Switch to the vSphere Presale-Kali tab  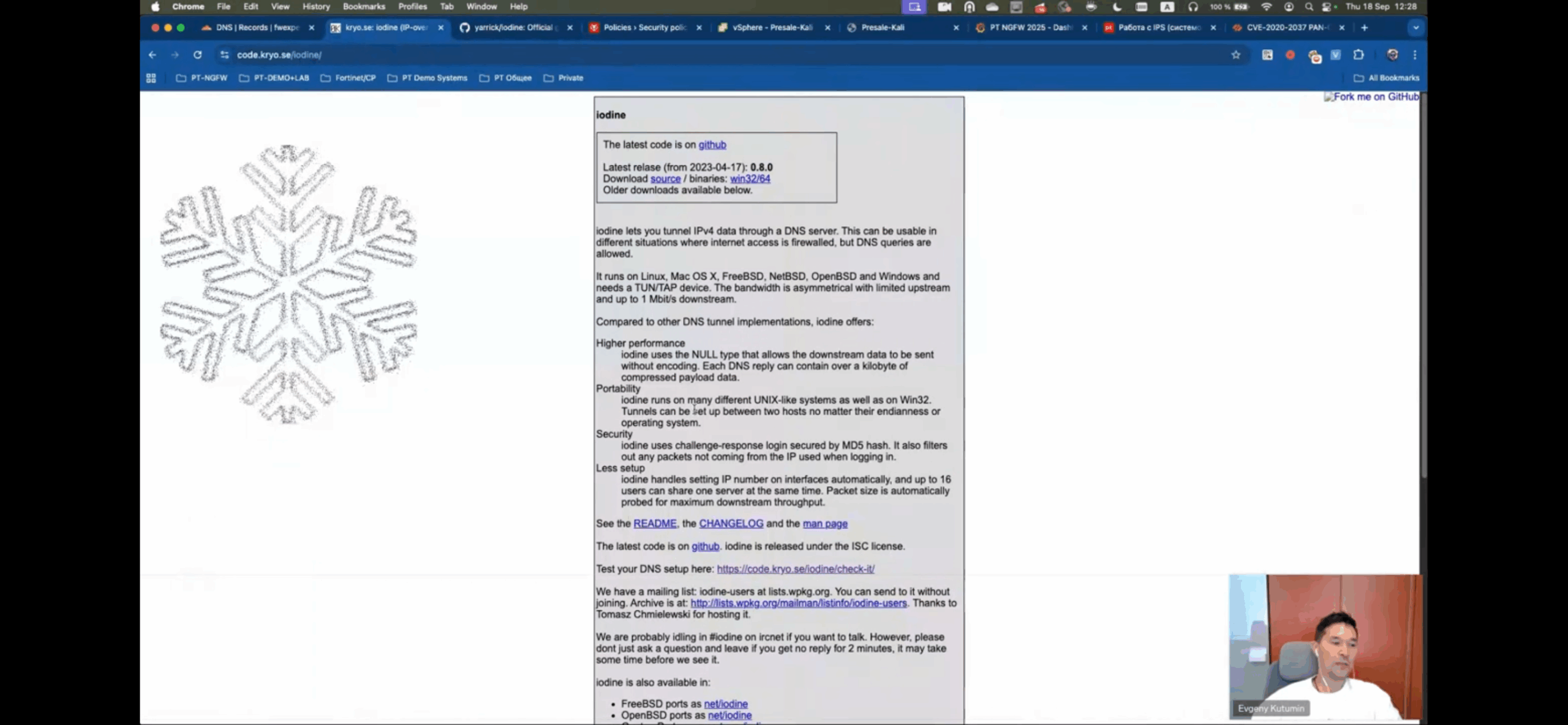point(772,28)
